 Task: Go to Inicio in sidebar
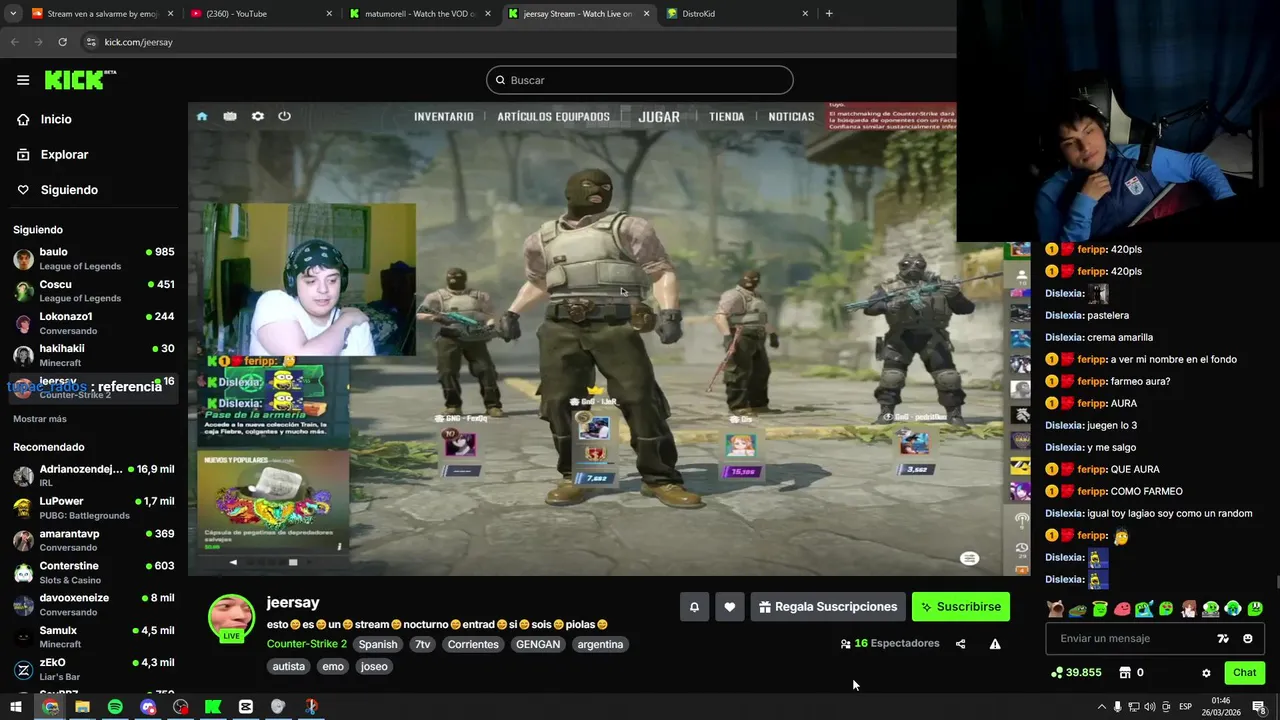(56, 119)
